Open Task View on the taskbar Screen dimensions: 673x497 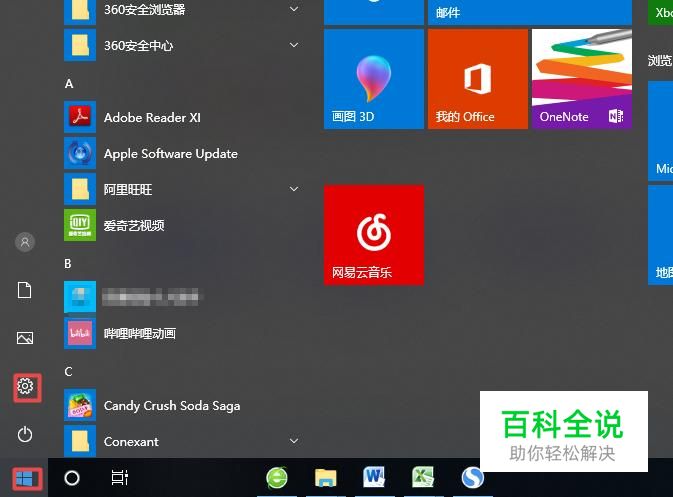pos(120,478)
